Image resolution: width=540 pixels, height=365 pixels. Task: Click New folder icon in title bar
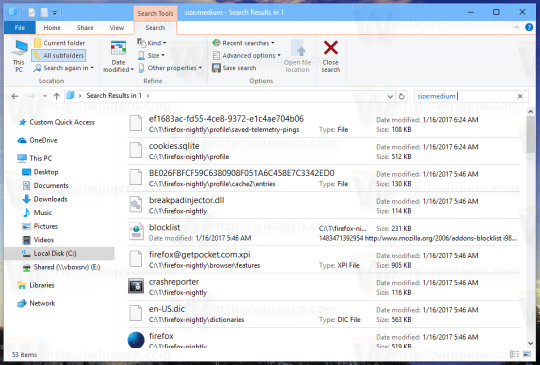click(x=44, y=13)
